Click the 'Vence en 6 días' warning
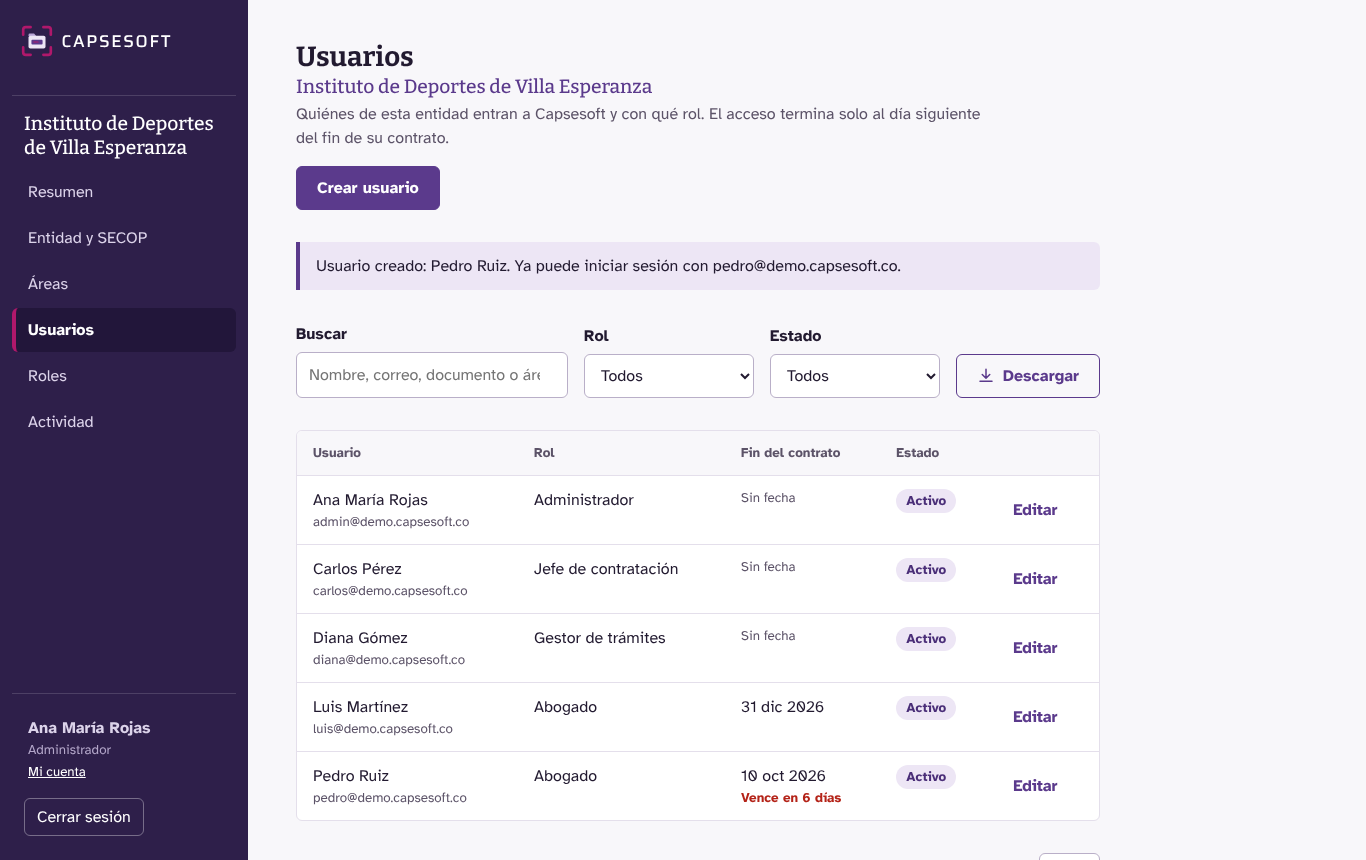 (791, 798)
